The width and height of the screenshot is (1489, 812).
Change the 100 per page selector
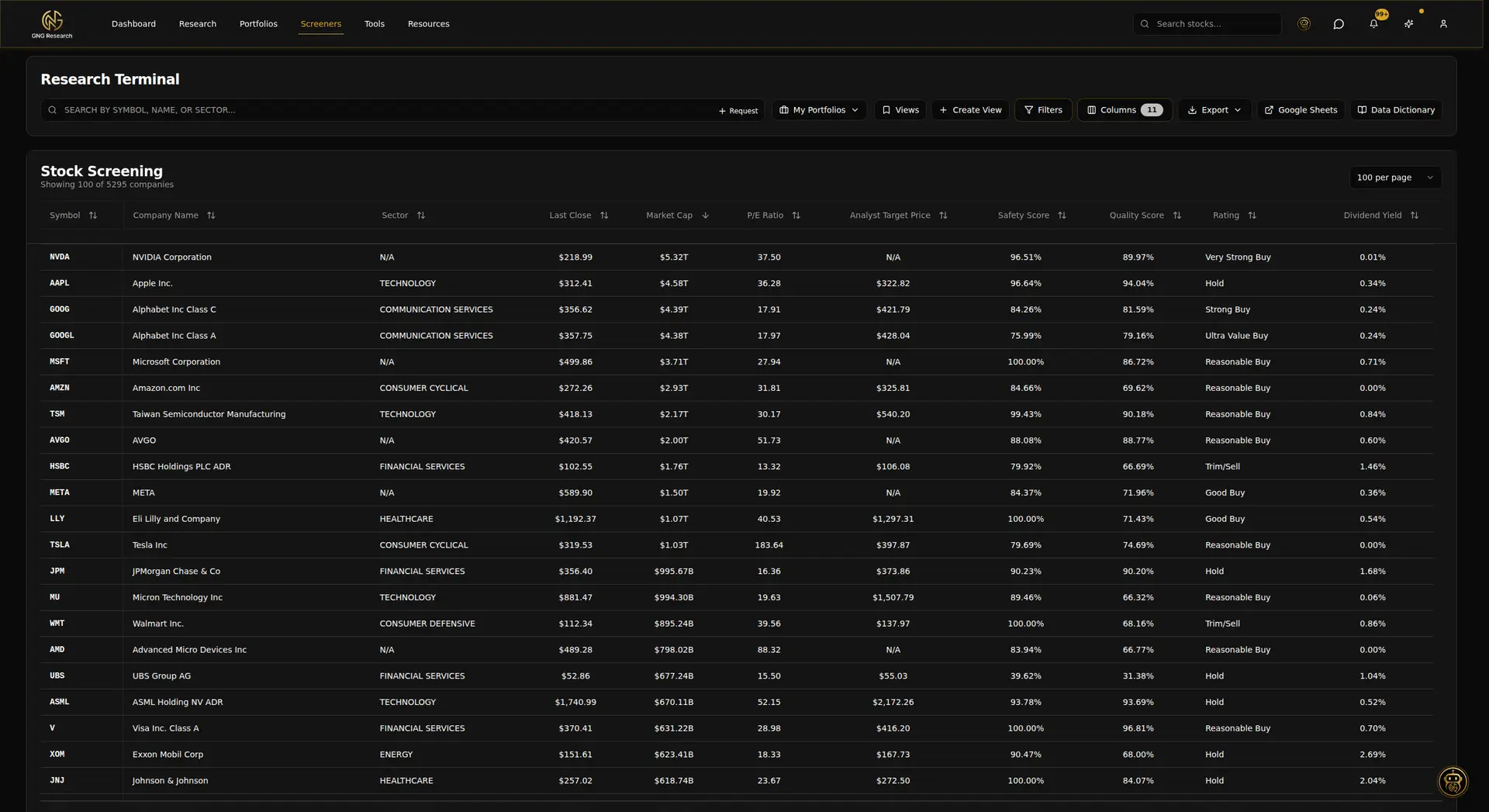(x=1395, y=178)
